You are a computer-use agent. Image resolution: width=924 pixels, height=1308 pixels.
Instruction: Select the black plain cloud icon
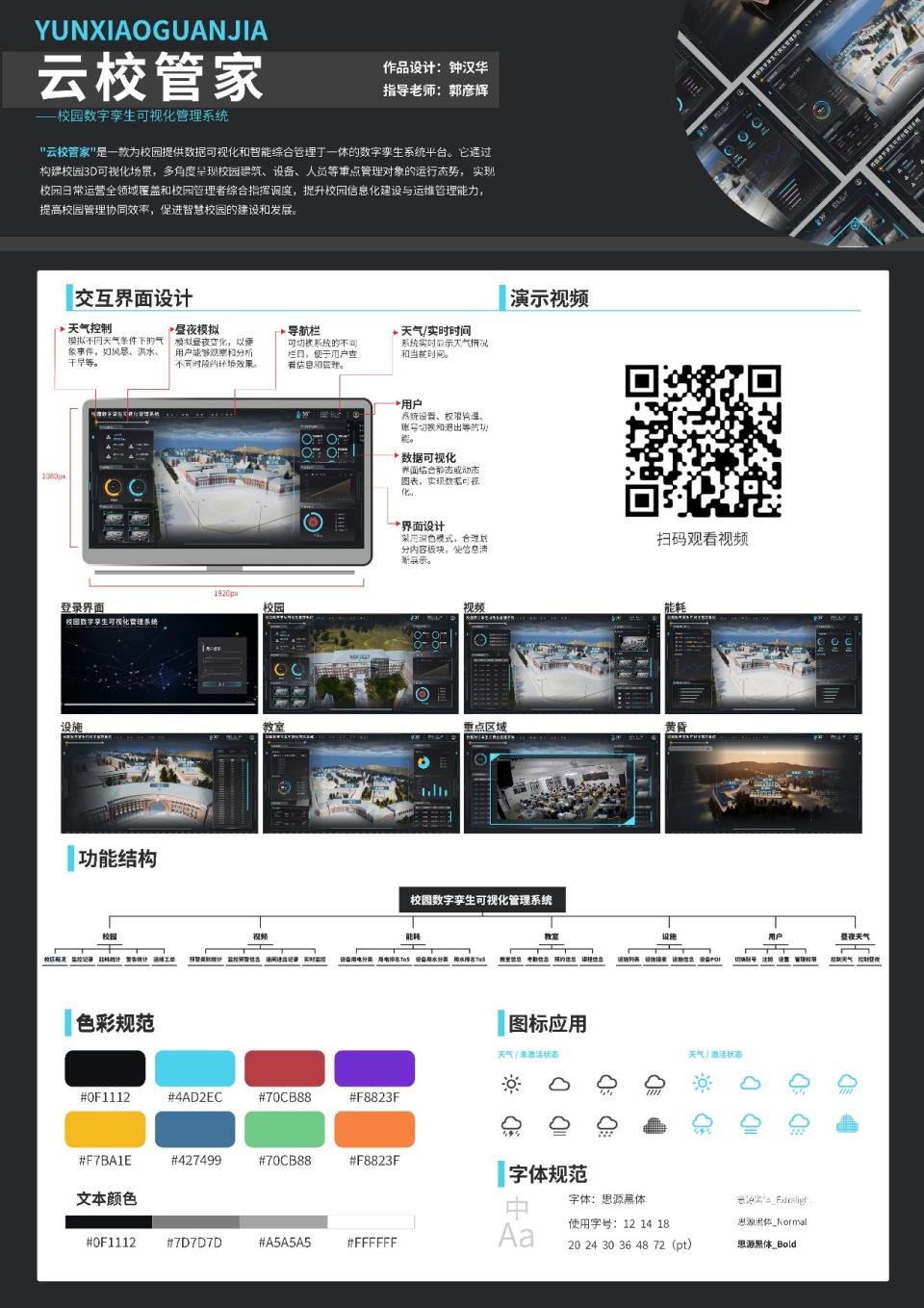[x=559, y=1084]
